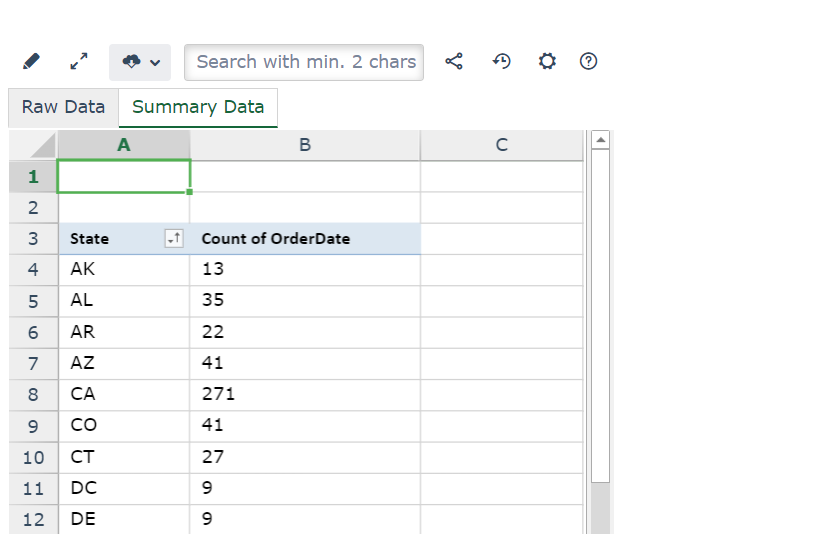Image resolution: width=824 pixels, height=534 pixels.
Task: Select the Summary Data tab
Action: [198, 107]
